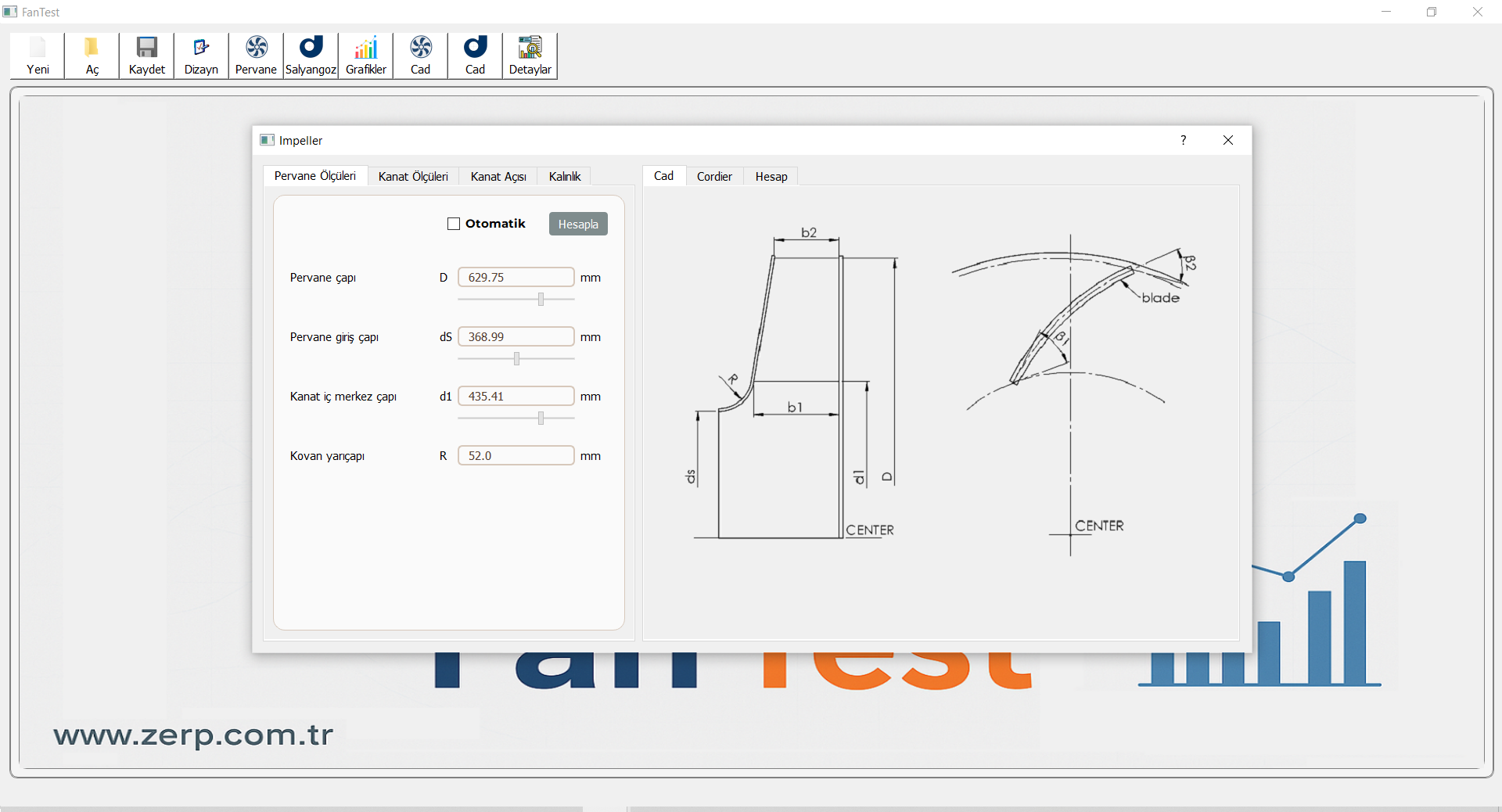
Task: Open the Detaylar details icon
Action: [530, 55]
